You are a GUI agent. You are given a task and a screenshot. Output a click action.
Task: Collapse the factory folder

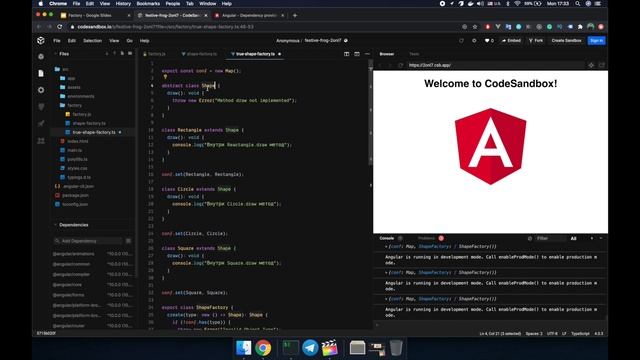(71, 105)
